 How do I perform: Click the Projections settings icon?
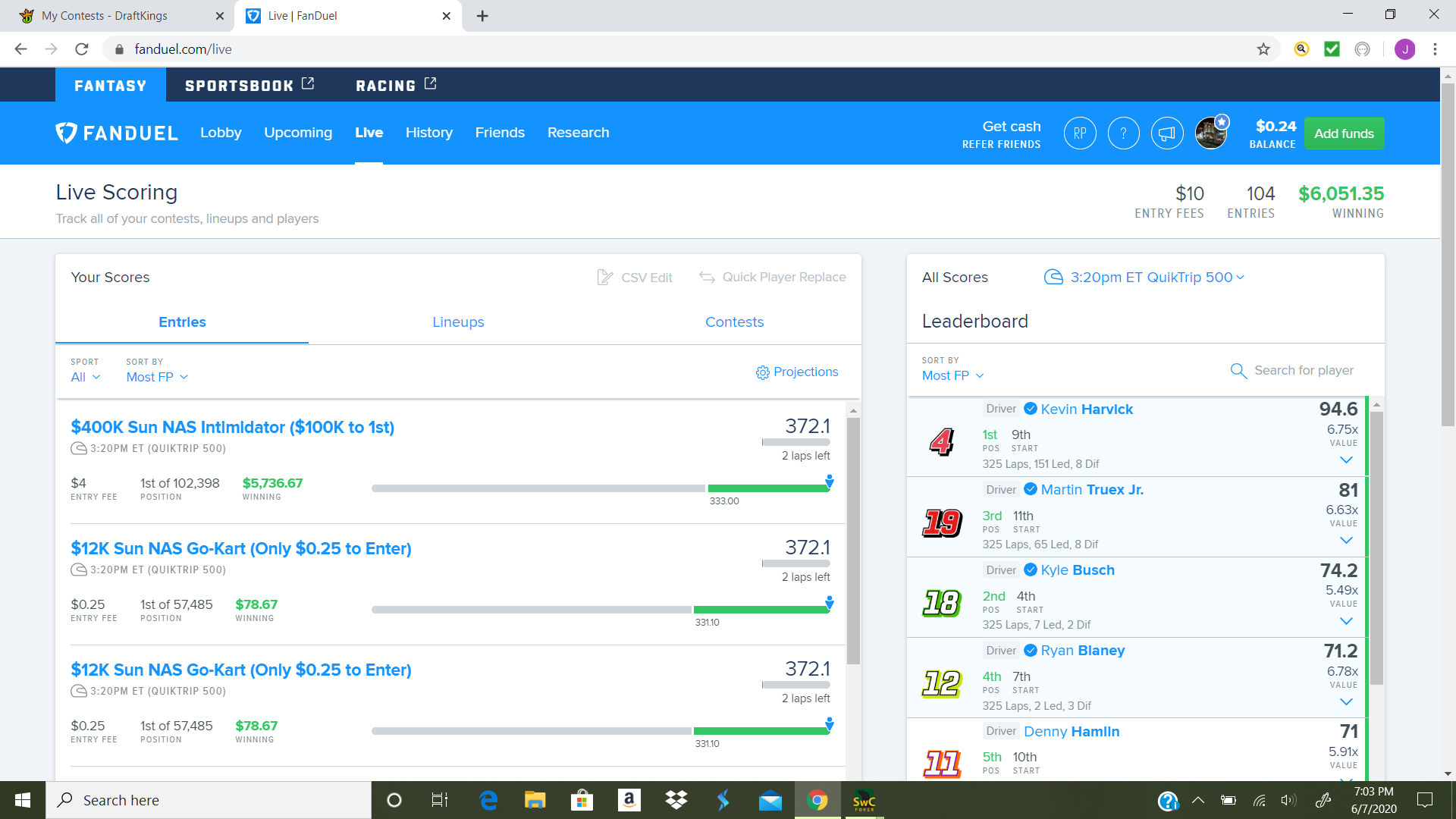(763, 372)
